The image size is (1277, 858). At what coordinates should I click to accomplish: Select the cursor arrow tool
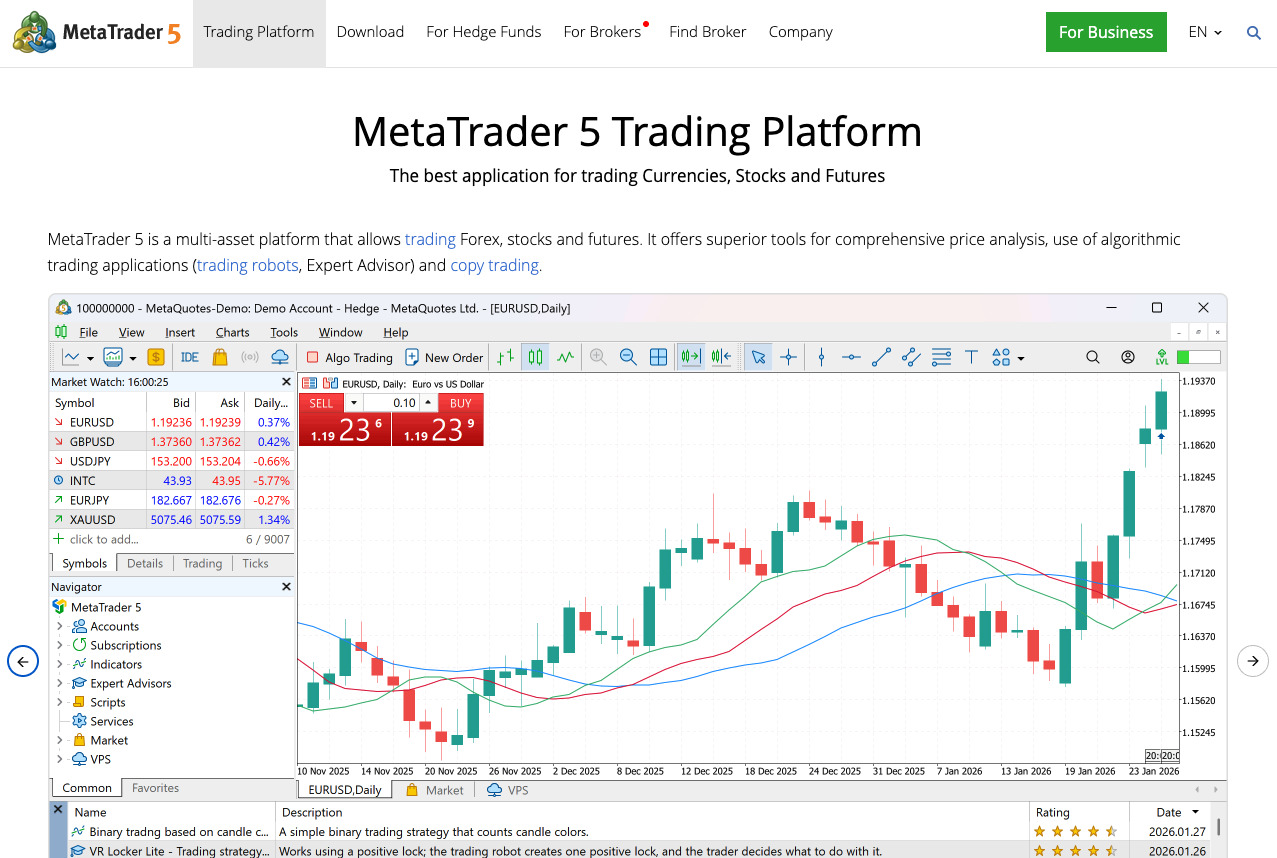[758, 357]
